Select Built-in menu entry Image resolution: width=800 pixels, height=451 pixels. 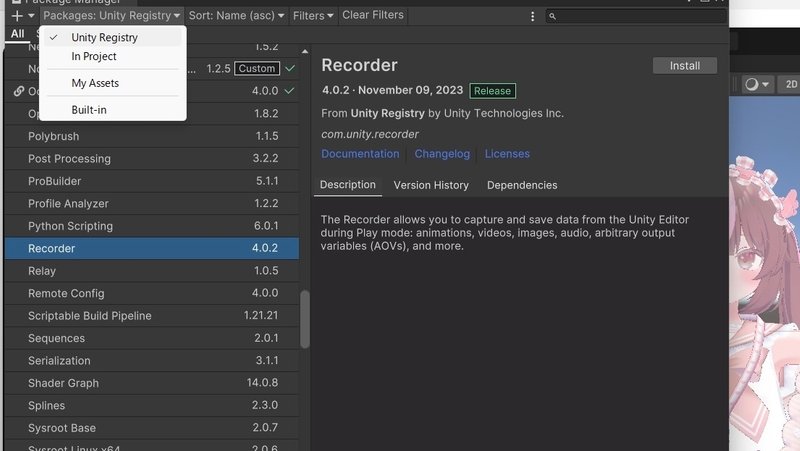(x=113, y=110)
